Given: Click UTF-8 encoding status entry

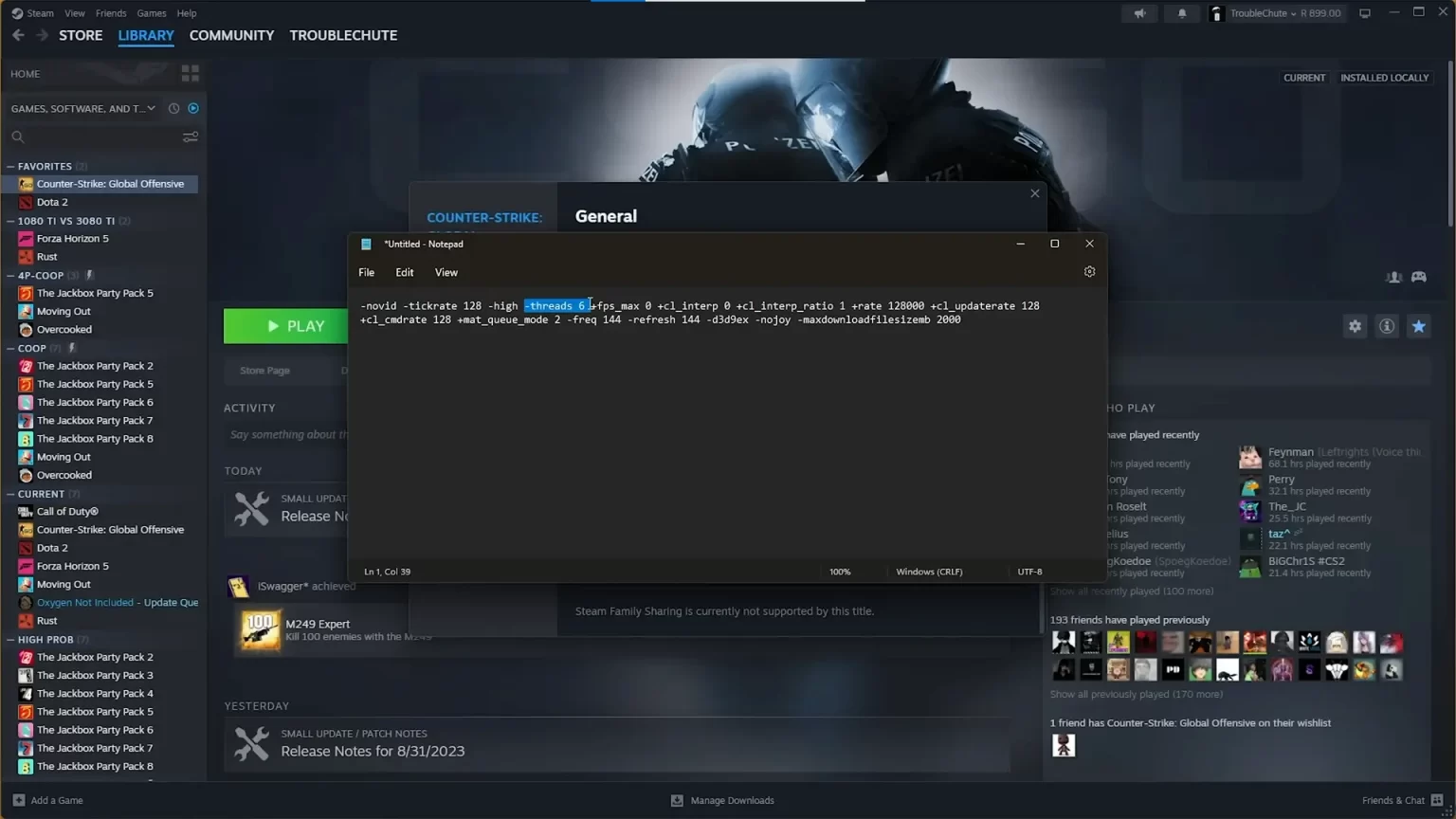Looking at the screenshot, I should tap(1029, 572).
